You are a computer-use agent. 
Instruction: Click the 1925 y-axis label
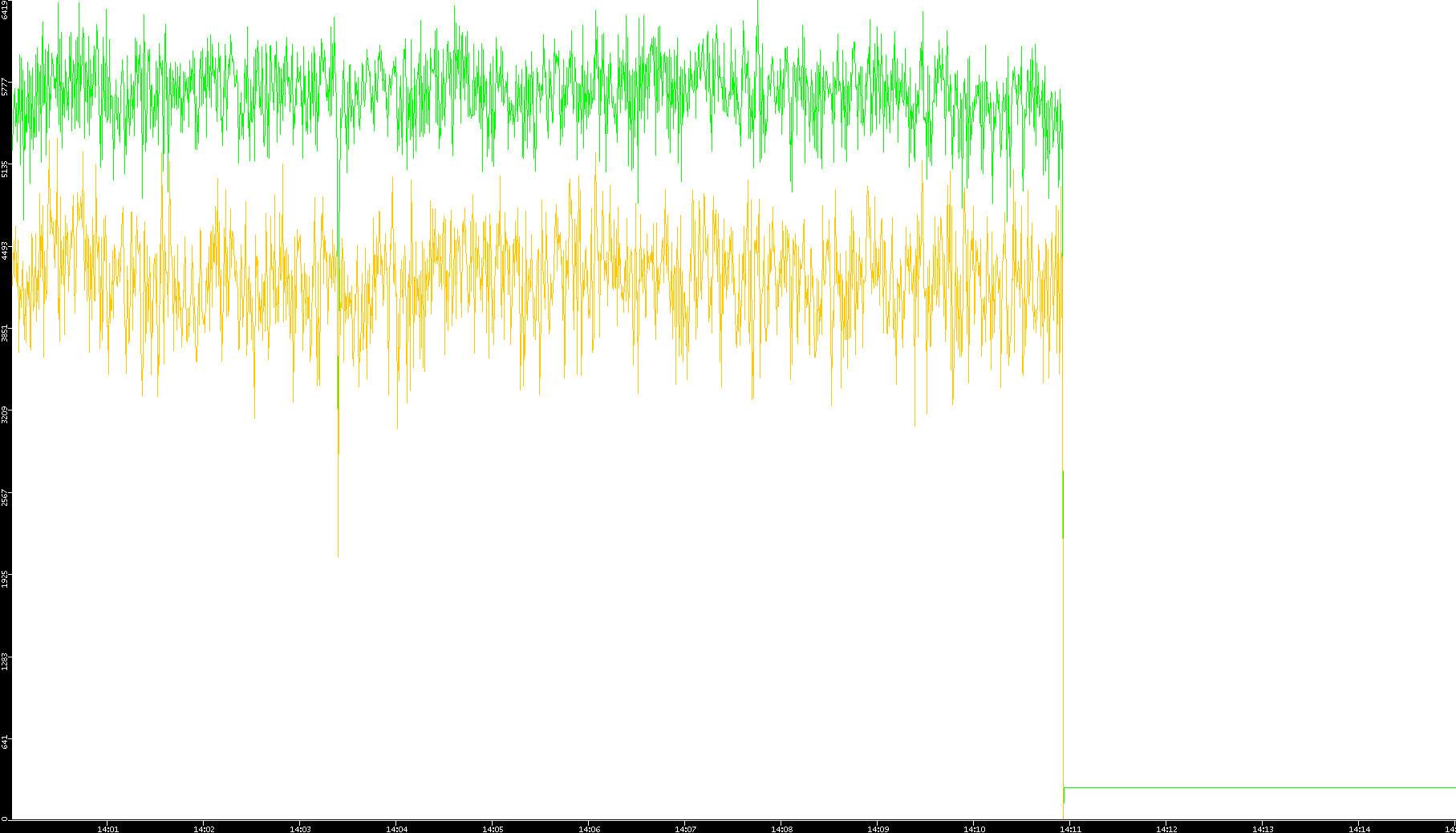point(5,580)
